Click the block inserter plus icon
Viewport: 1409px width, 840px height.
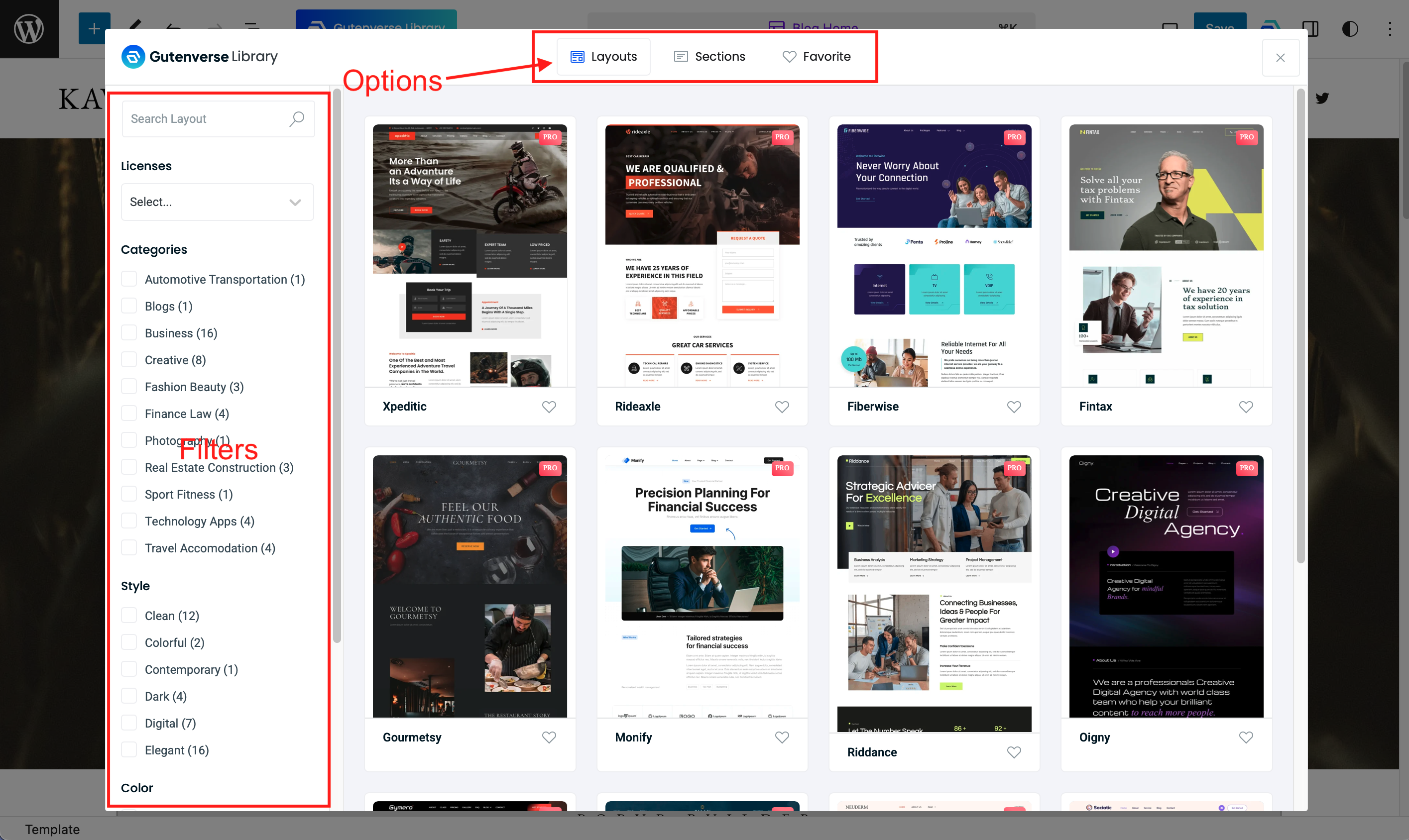(94, 28)
